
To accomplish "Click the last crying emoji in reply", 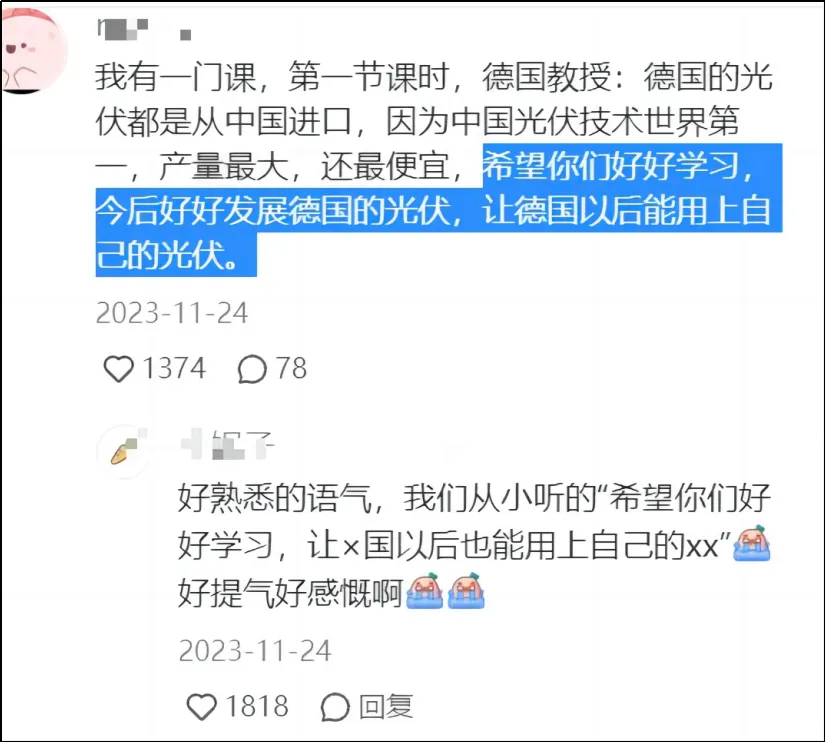I will pos(466,591).
